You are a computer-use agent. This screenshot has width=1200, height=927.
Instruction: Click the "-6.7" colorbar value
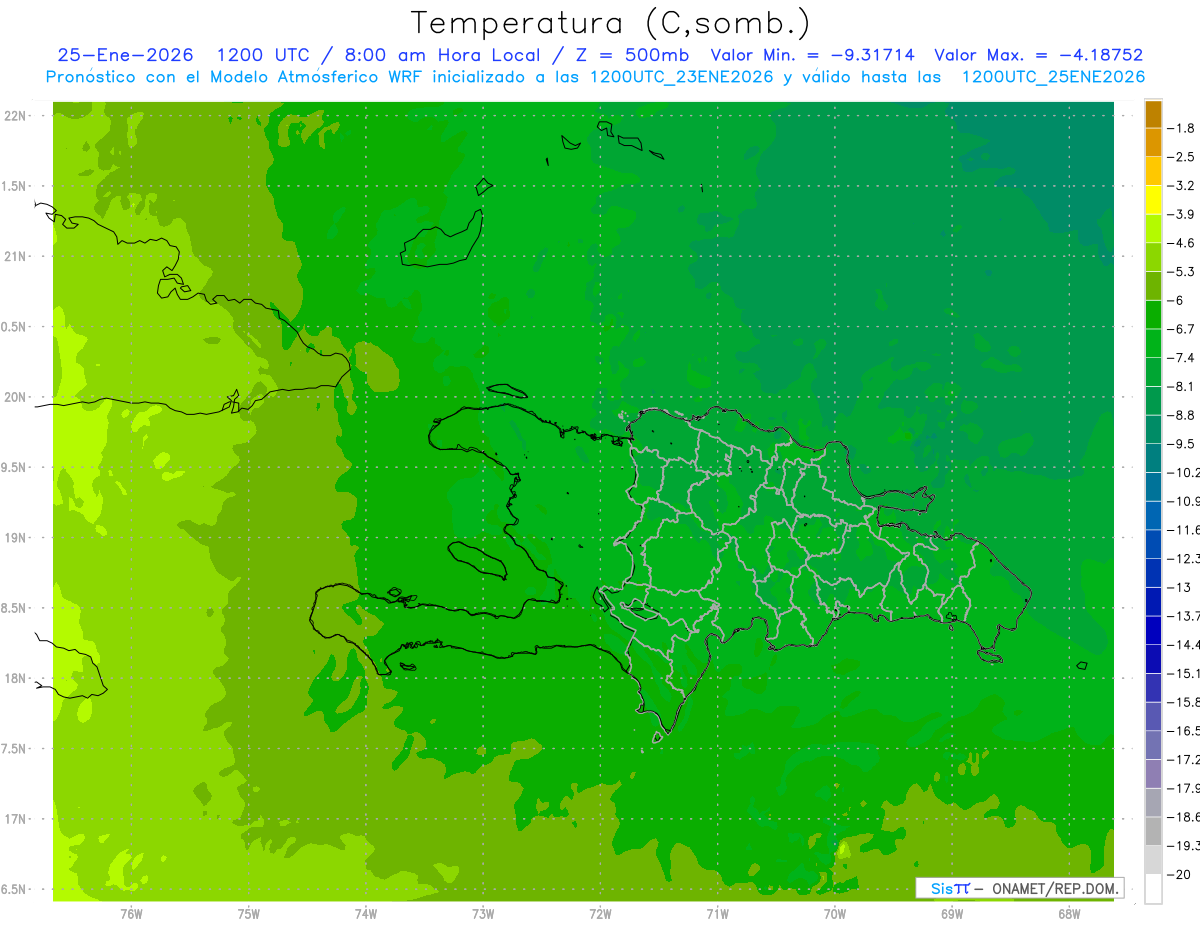pyautogui.click(x=1182, y=329)
